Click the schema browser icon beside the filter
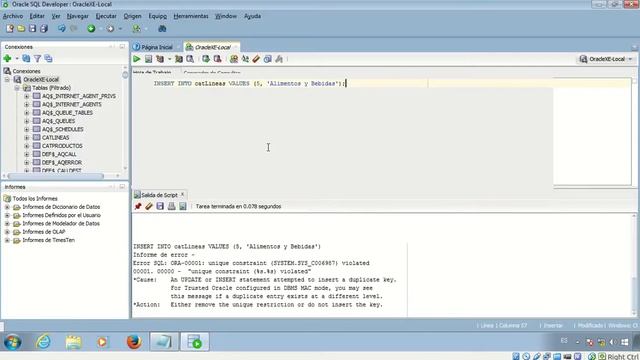Screen dimensions: 640x360 [x=48, y=59]
